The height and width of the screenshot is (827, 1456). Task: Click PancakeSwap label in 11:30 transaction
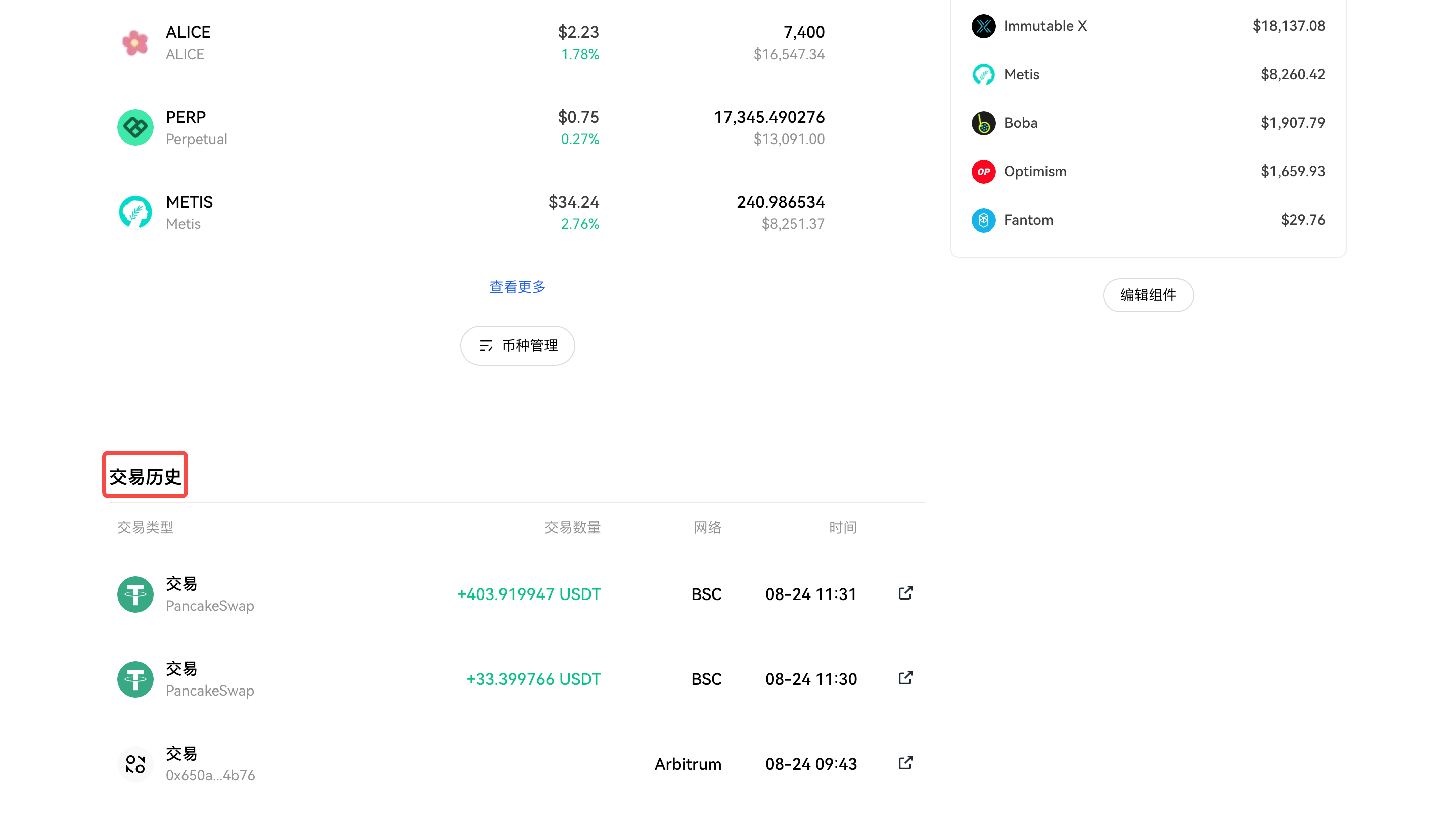[209, 691]
